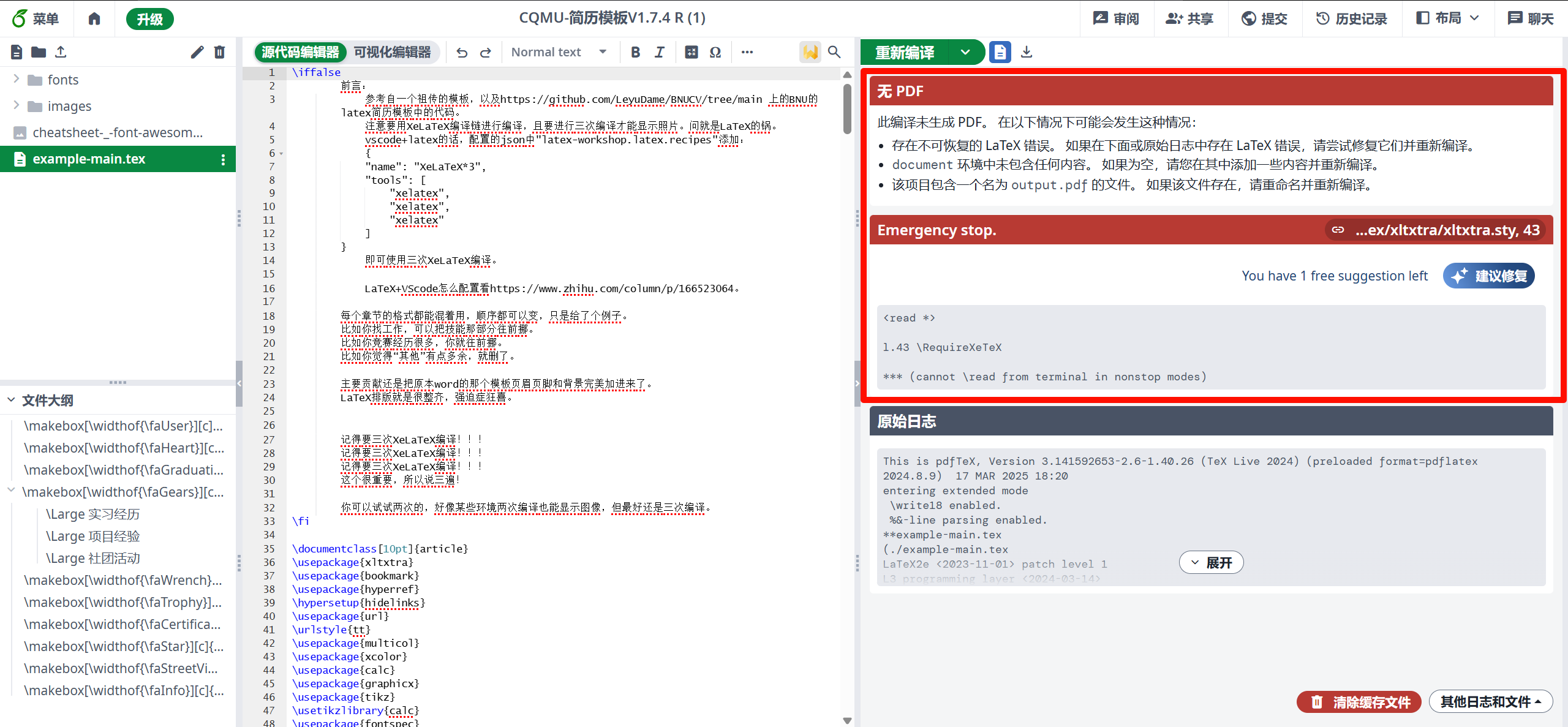The height and width of the screenshot is (727, 1568).
Task: Click the Italic formatting icon
Action: (x=660, y=52)
